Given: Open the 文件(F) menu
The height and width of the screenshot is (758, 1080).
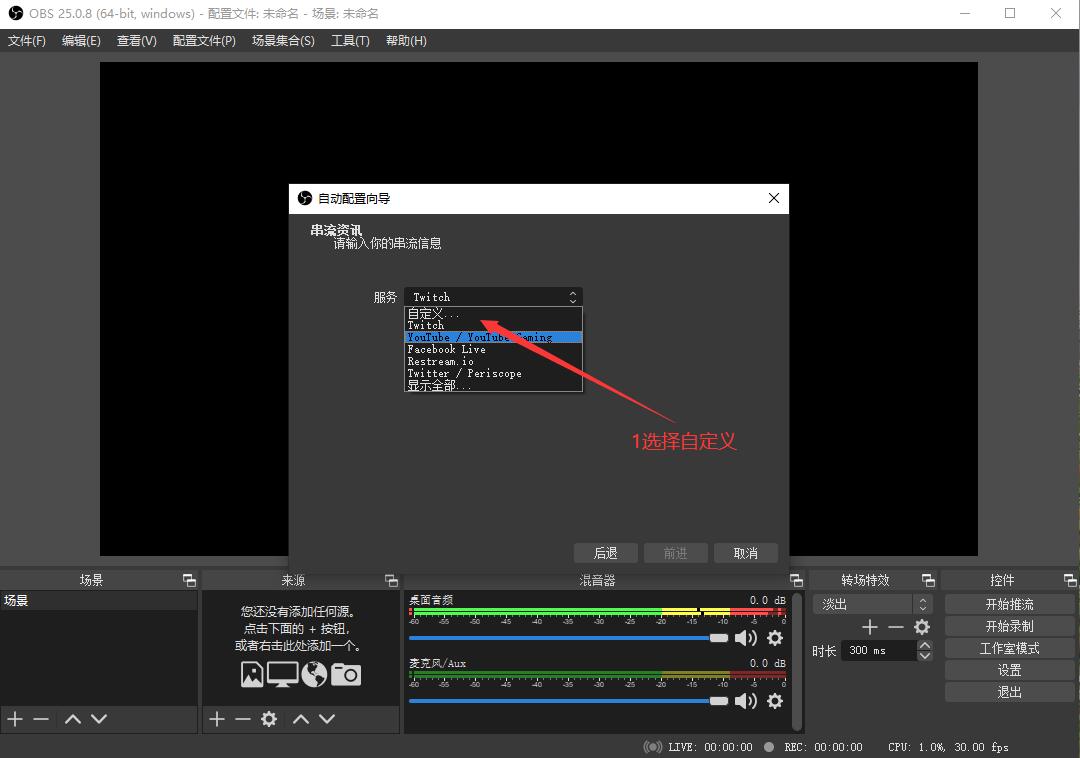Looking at the screenshot, I should (27, 41).
